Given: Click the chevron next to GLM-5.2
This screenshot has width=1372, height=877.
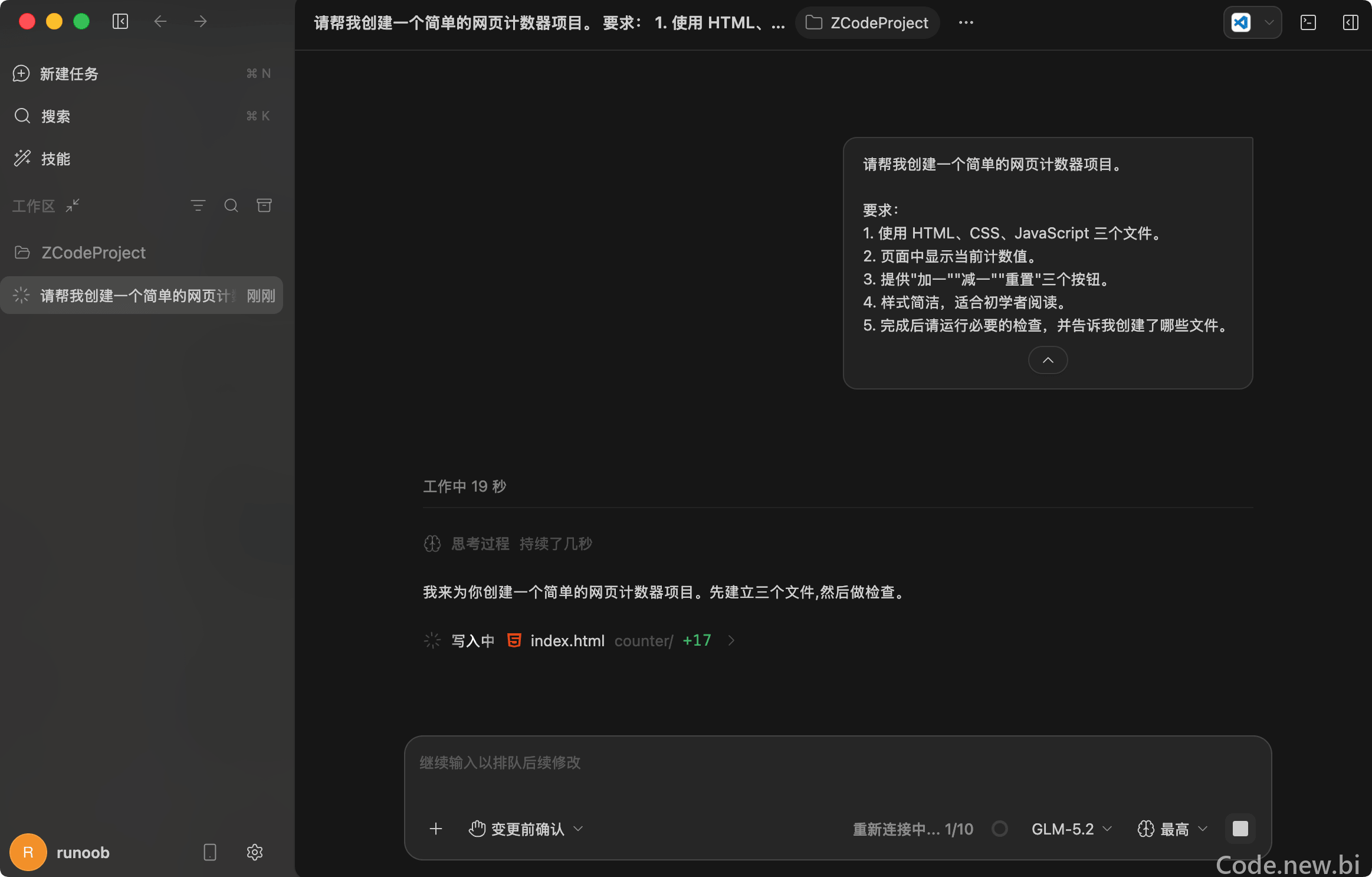Looking at the screenshot, I should point(1107,829).
